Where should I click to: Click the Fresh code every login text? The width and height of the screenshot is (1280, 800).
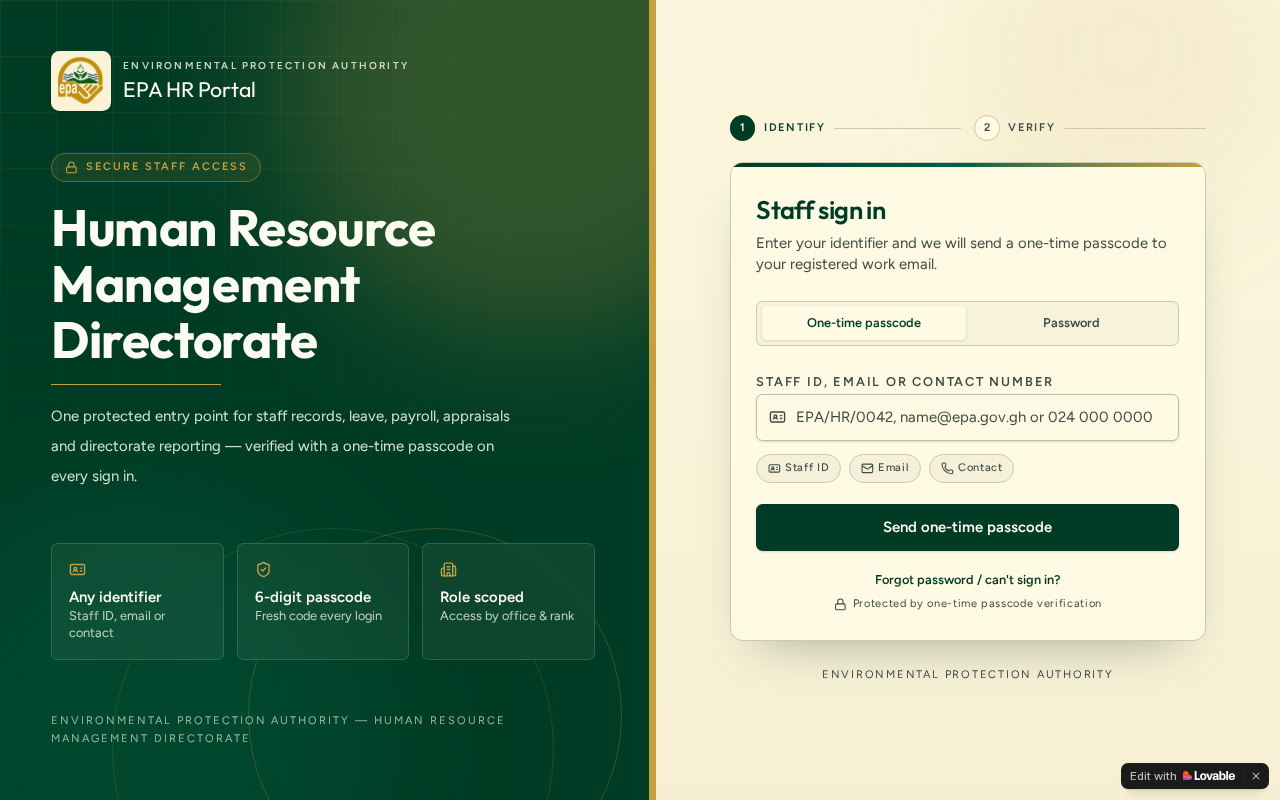[x=318, y=616]
